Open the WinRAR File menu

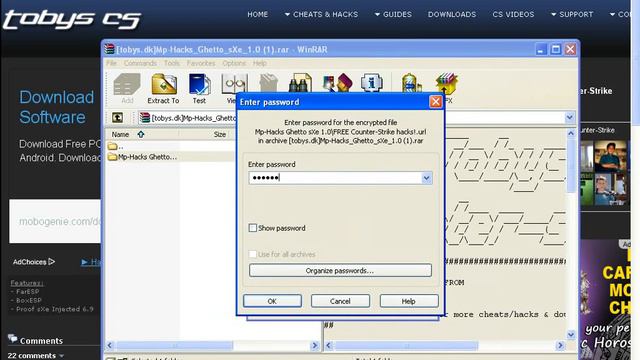(x=111, y=63)
